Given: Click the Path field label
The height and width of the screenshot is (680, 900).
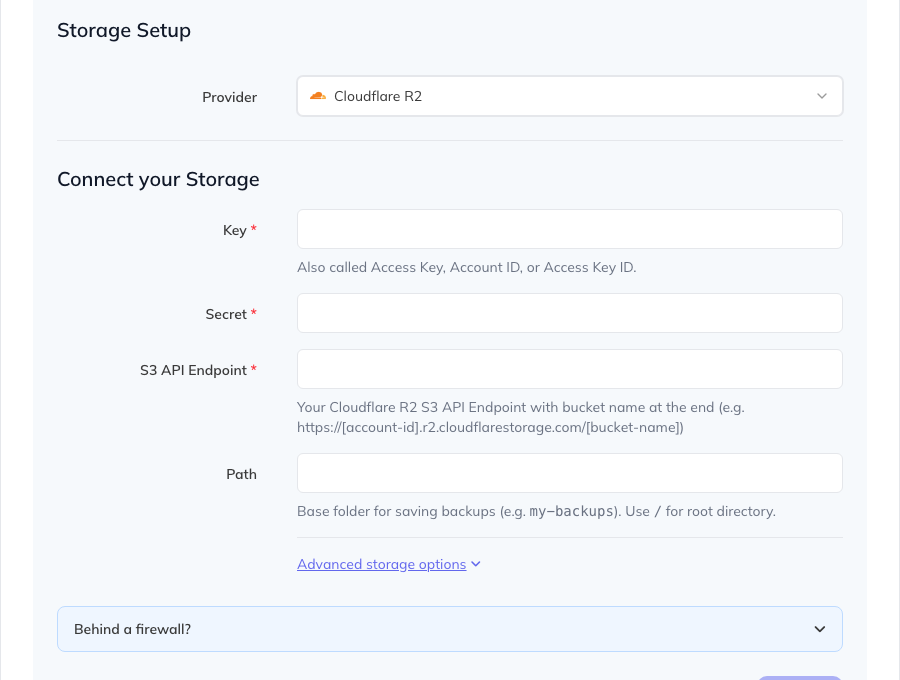Looking at the screenshot, I should point(241,474).
